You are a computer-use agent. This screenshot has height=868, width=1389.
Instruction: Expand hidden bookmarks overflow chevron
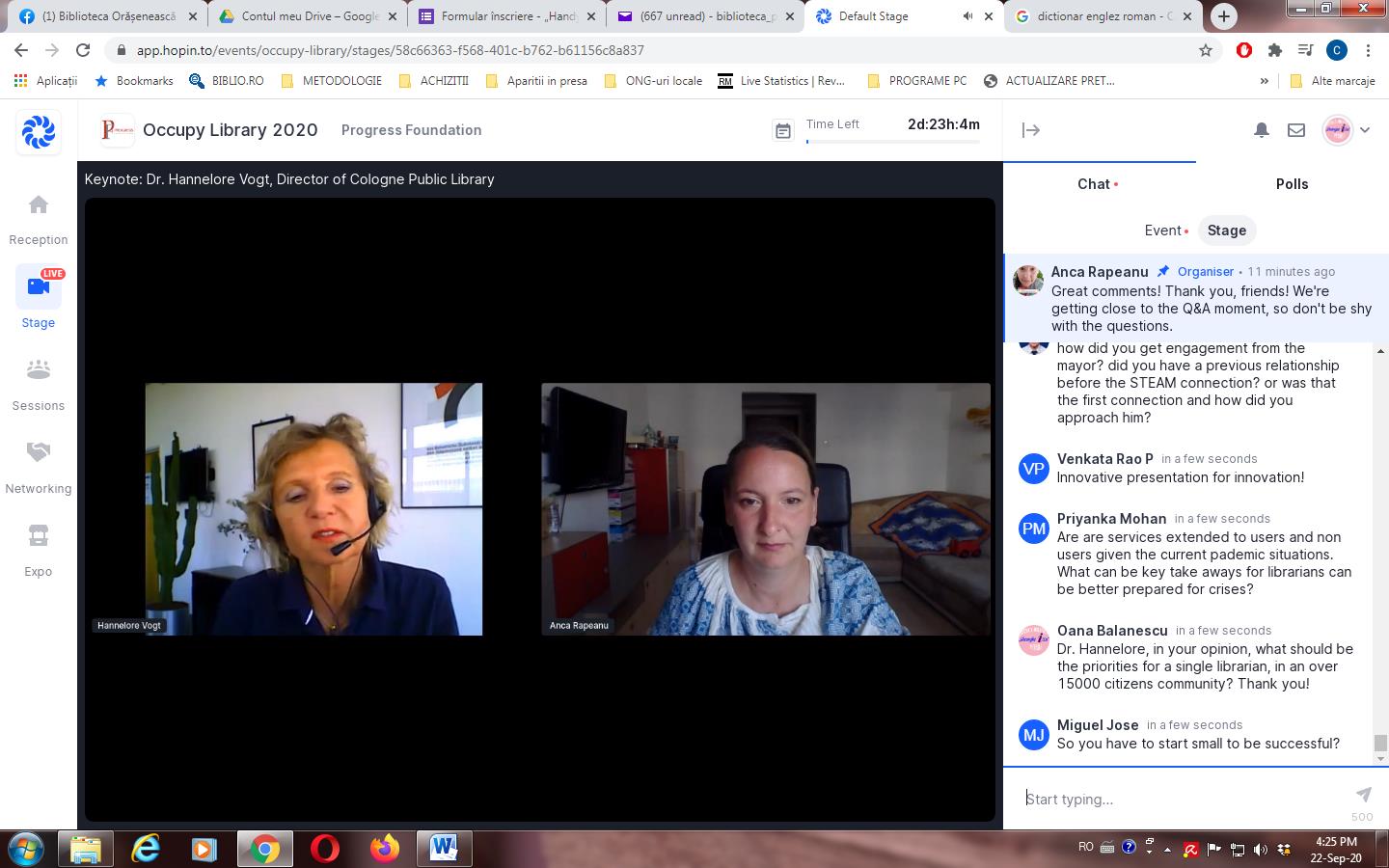(x=1264, y=81)
